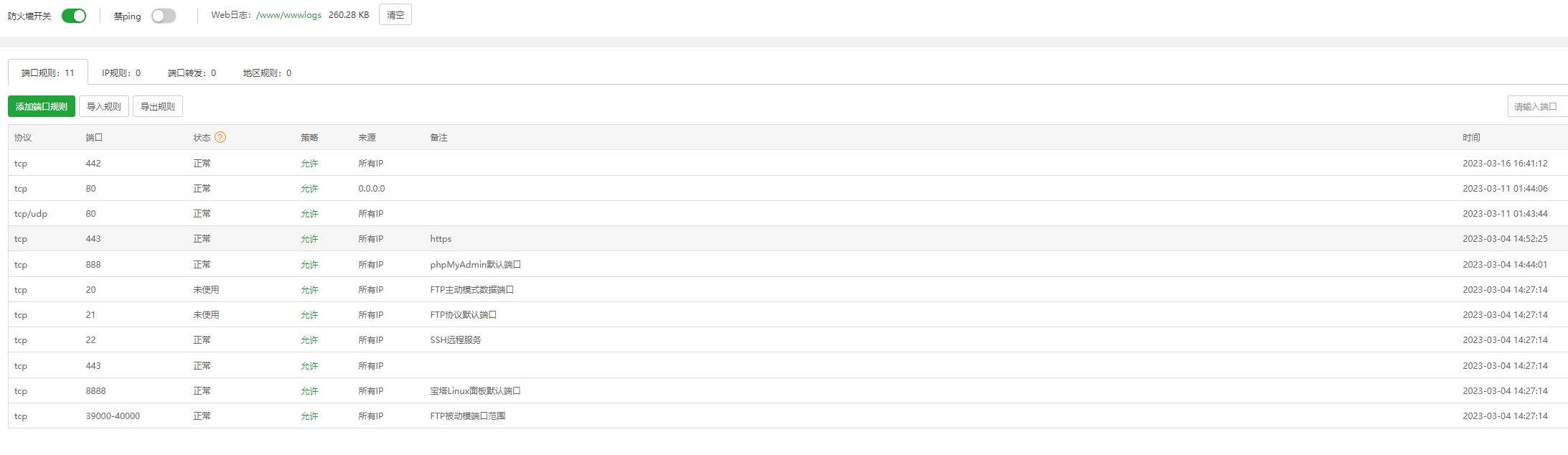The width and height of the screenshot is (1568, 455).
Task: Focus the port search input field
Action: pos(1538,106)
